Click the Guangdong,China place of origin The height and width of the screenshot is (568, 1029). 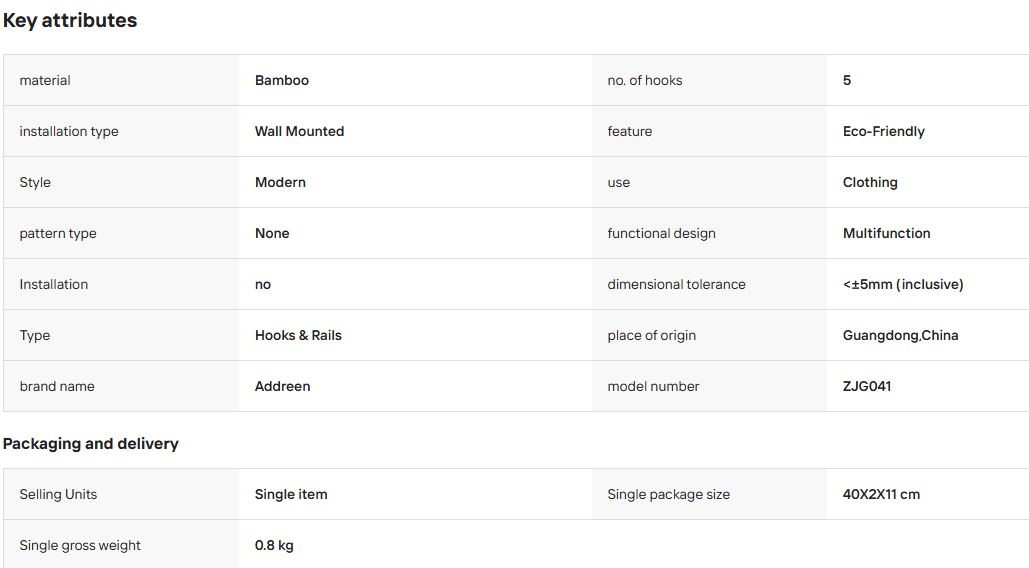point(900,335)
